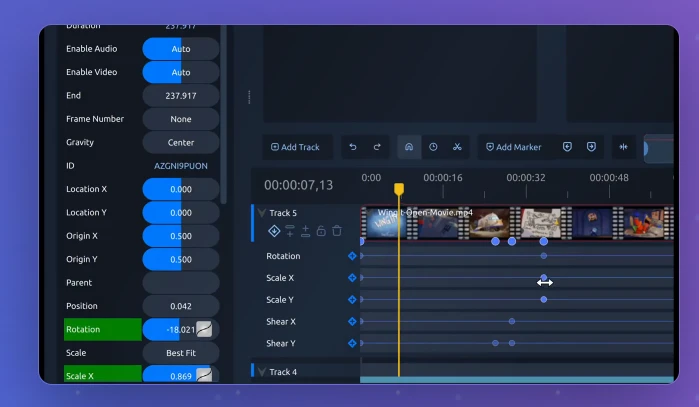Click the Scale X row keyframe diamond
This screenshot has width=699, height=407.
coord(352,278)
